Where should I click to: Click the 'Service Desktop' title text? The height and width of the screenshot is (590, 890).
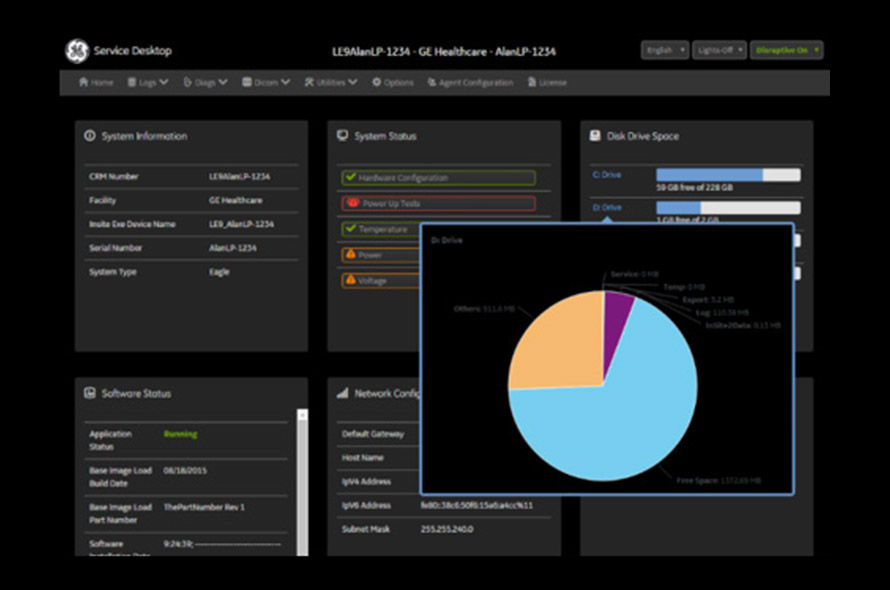tap(132, 51)
